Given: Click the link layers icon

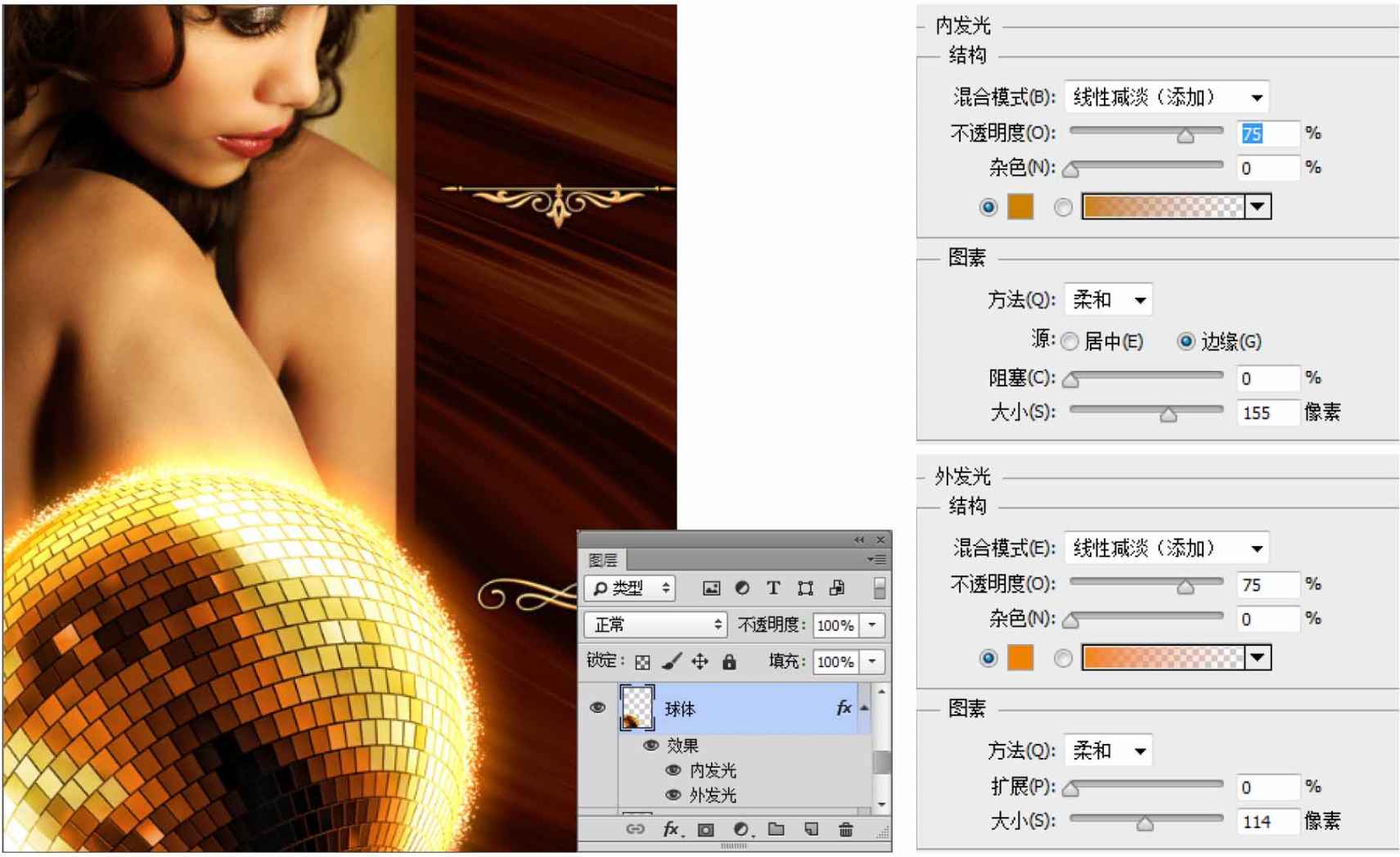Looking at the screenshot, I should tap(635, 829).
